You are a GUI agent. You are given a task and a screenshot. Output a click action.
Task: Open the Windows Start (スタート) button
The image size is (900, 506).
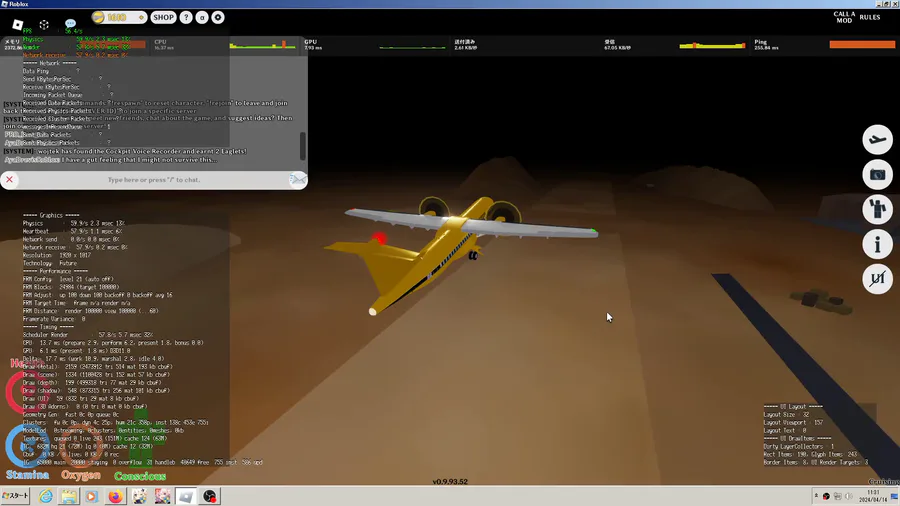pyautogui.click(x=15, y=496)
